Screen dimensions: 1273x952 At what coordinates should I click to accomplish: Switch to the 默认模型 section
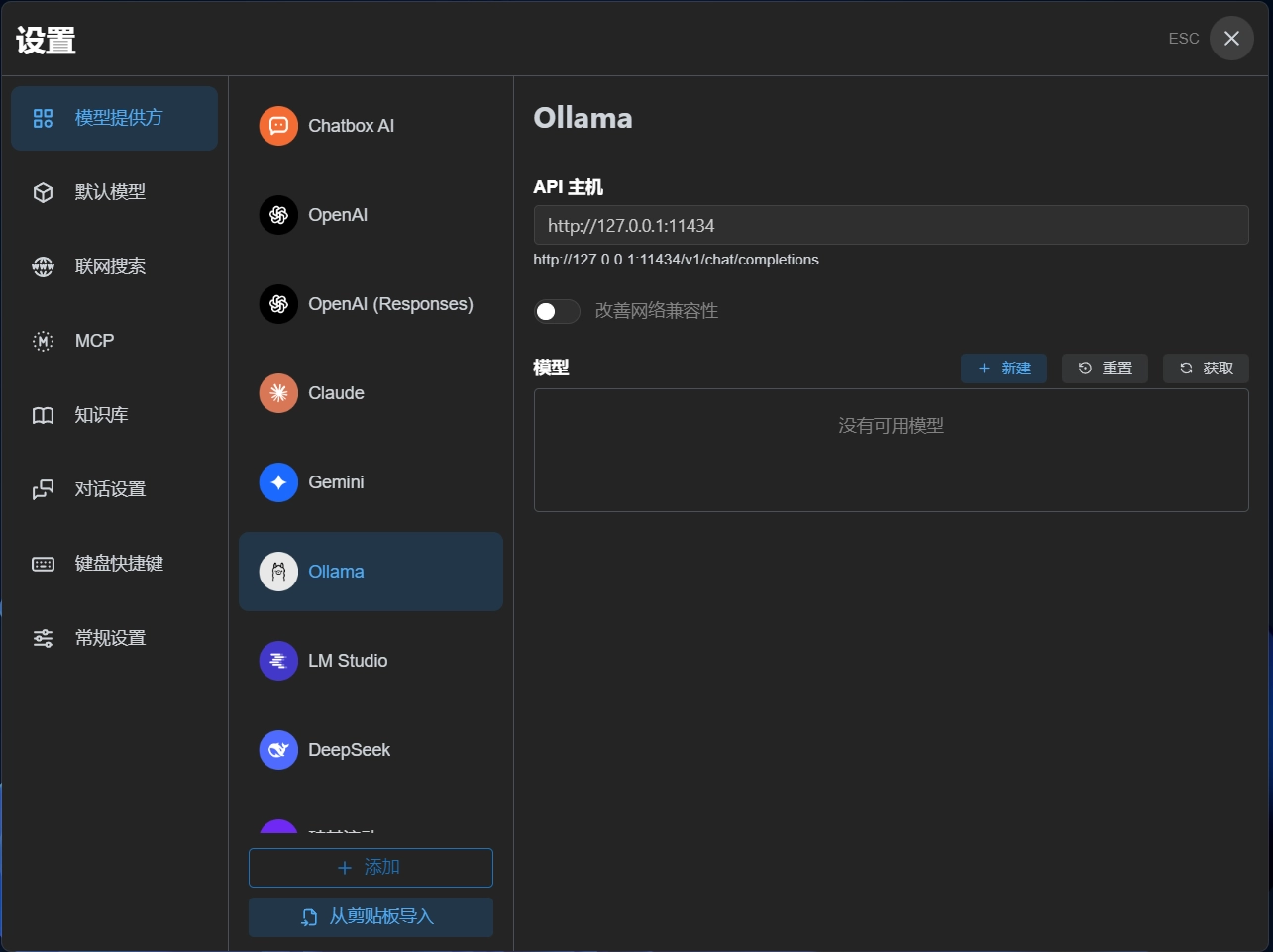point(114,192)
